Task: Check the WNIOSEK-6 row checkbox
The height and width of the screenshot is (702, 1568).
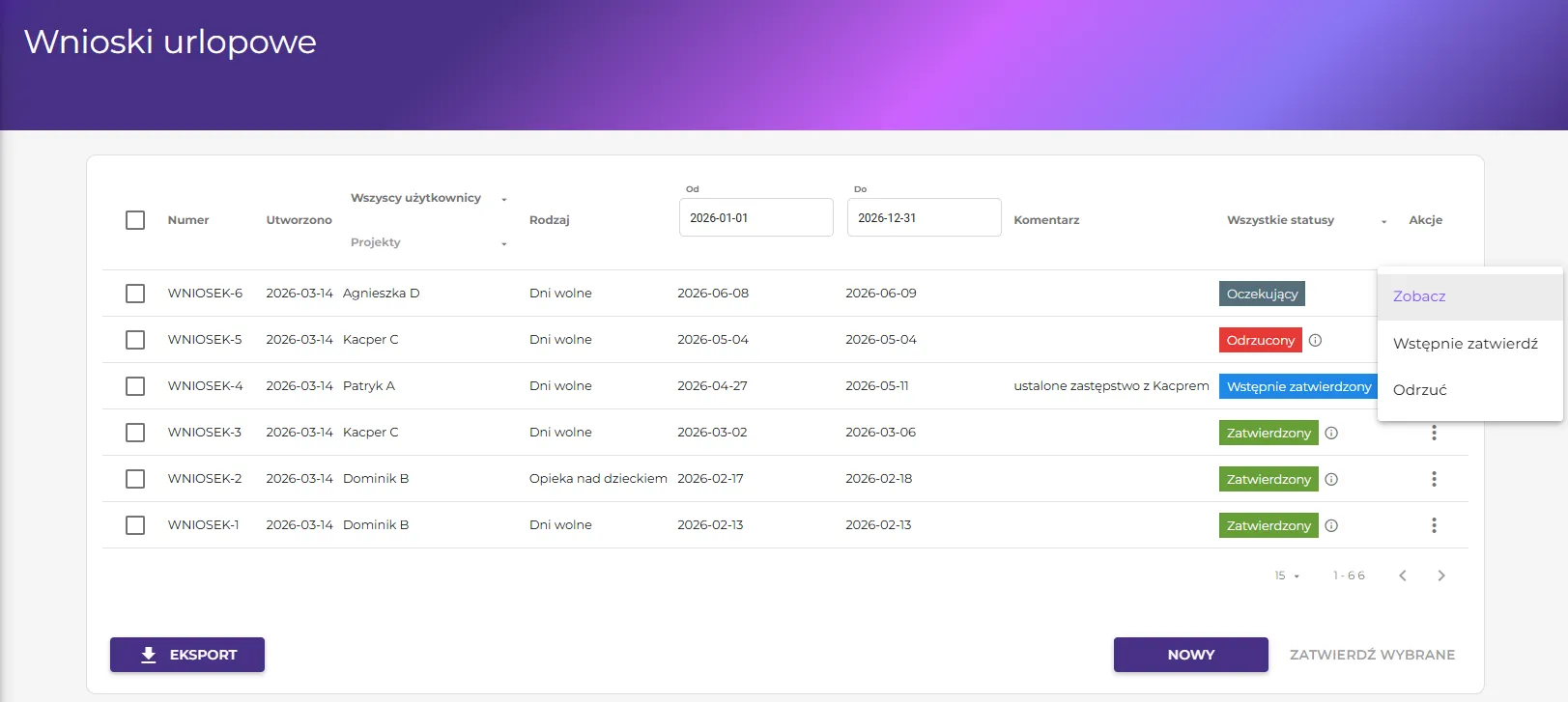Action: 135,294
